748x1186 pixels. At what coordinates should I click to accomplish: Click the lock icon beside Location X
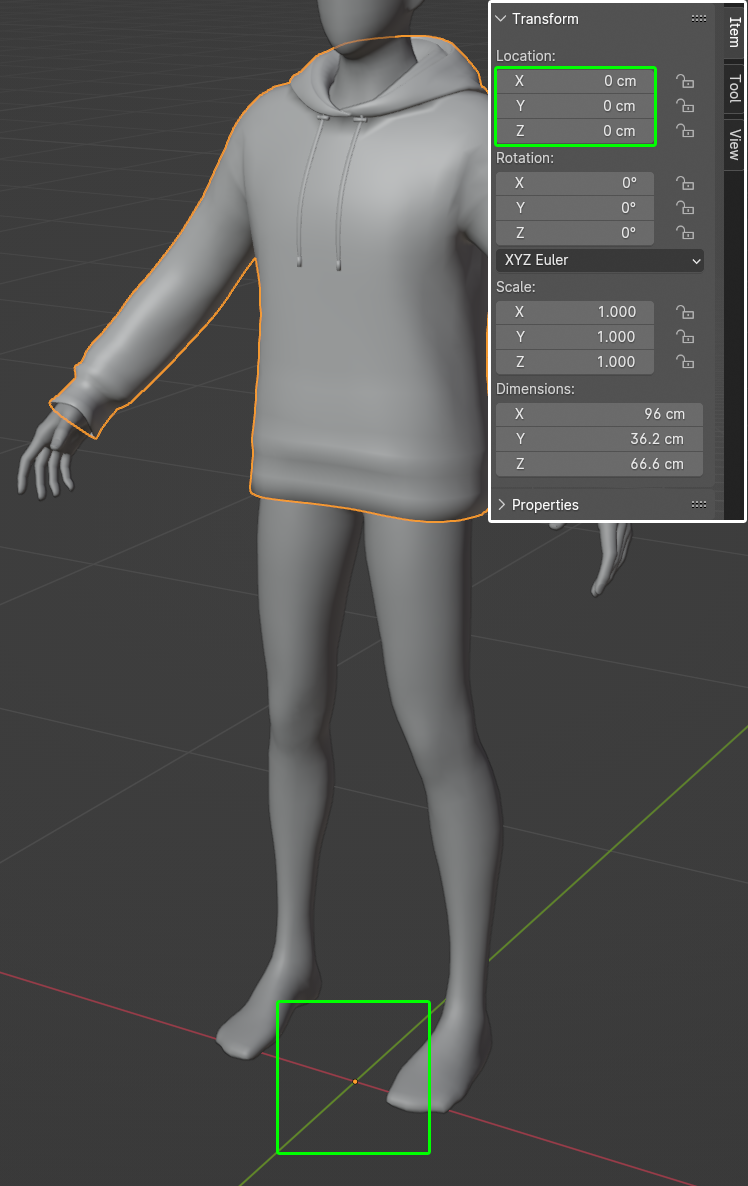coord(685,81)
